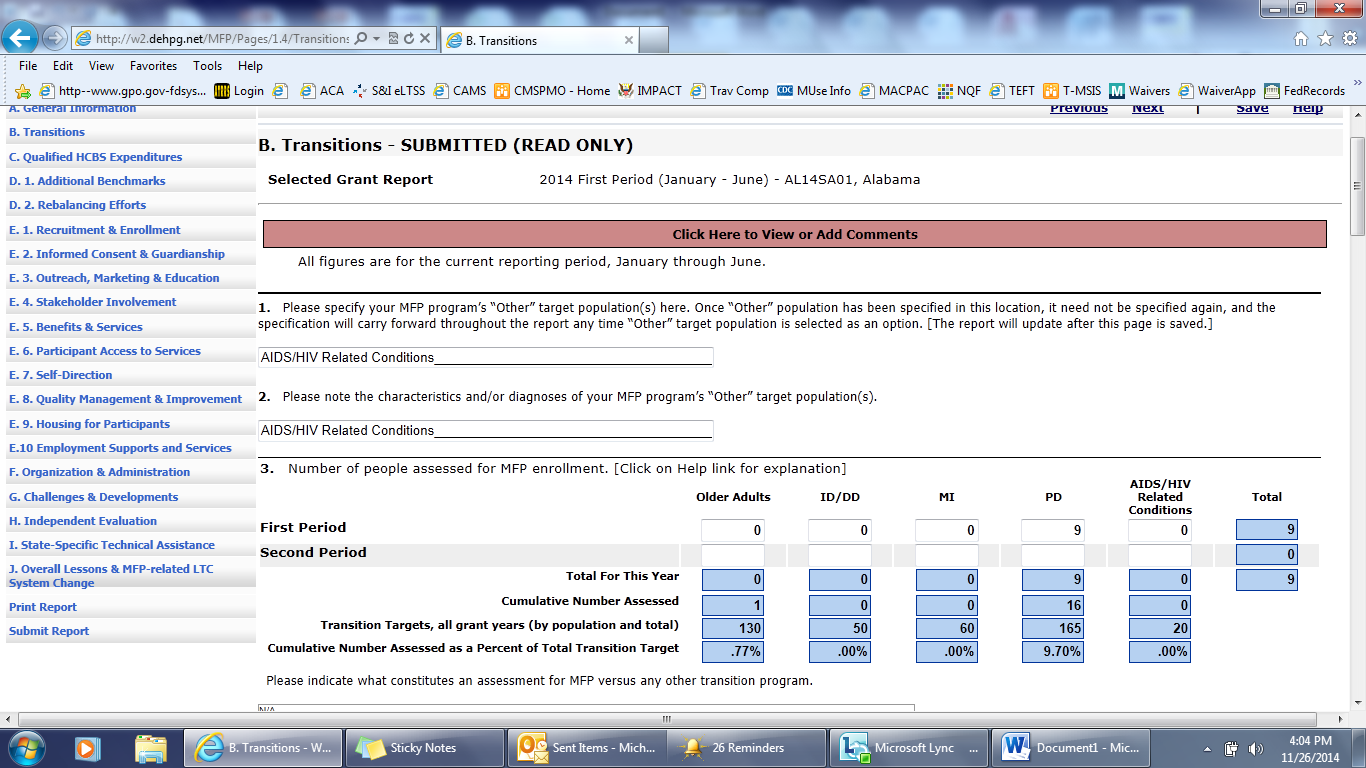Select the B. Transitions browser tab

point(538,40)
